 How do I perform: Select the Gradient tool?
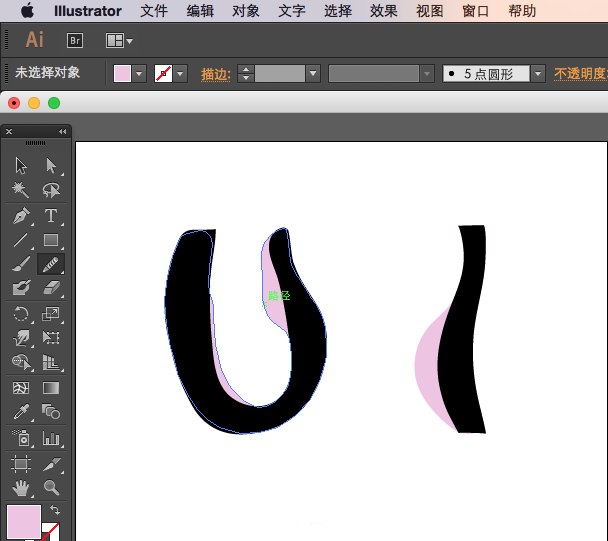click(51, 388)
